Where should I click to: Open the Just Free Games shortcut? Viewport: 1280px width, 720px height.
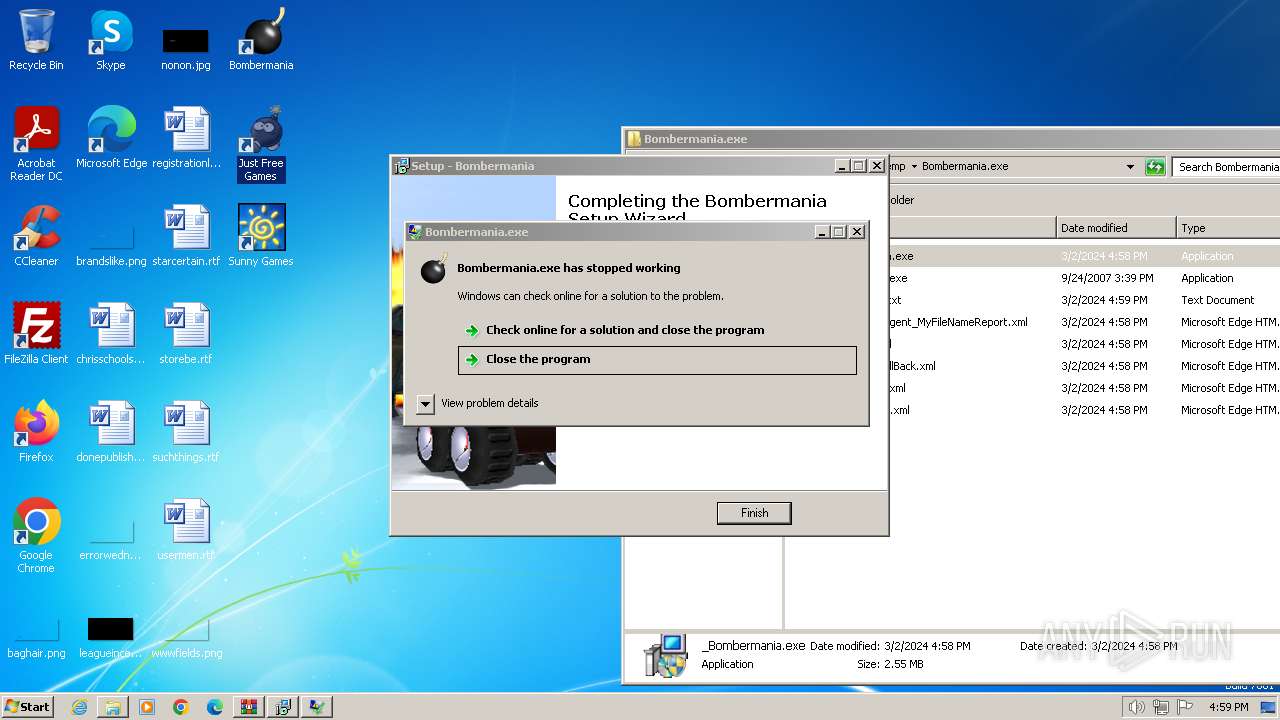pyautogui.click(x=261, y=144)
